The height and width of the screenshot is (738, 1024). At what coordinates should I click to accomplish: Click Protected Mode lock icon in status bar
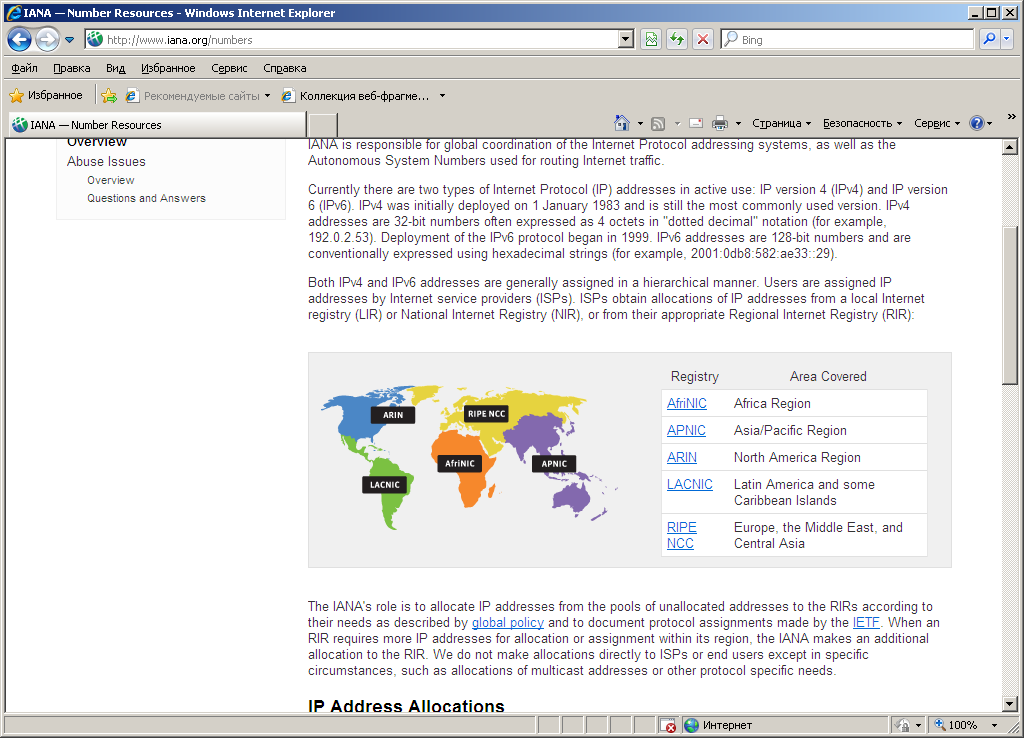(x=903, y=725)
